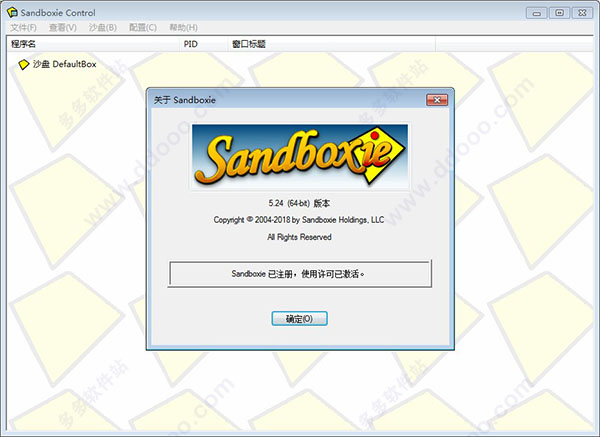Screen dimensions: 600x437
Task: Click the Sandboxie Control title bar icon
Action: tap(12, 12)
